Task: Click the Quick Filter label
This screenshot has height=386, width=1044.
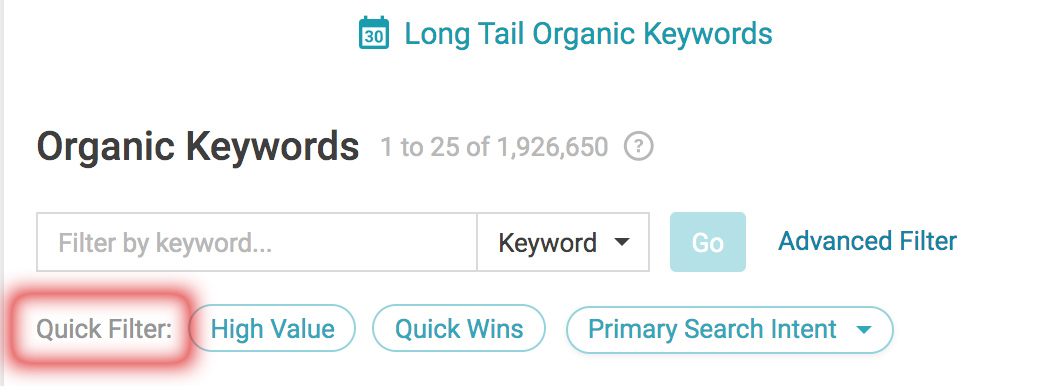Action: 105,329
